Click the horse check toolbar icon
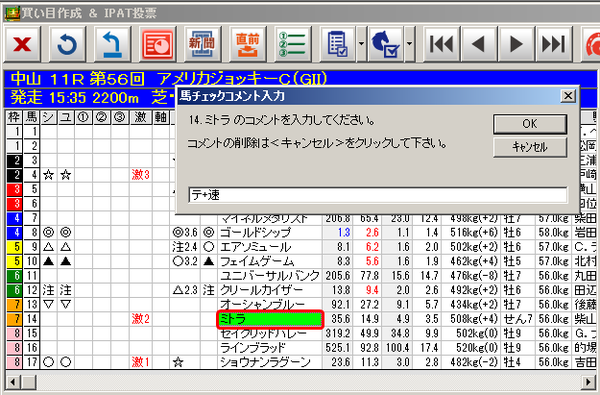600x395 pixels. pyautogui.click(x=386, y=44)
